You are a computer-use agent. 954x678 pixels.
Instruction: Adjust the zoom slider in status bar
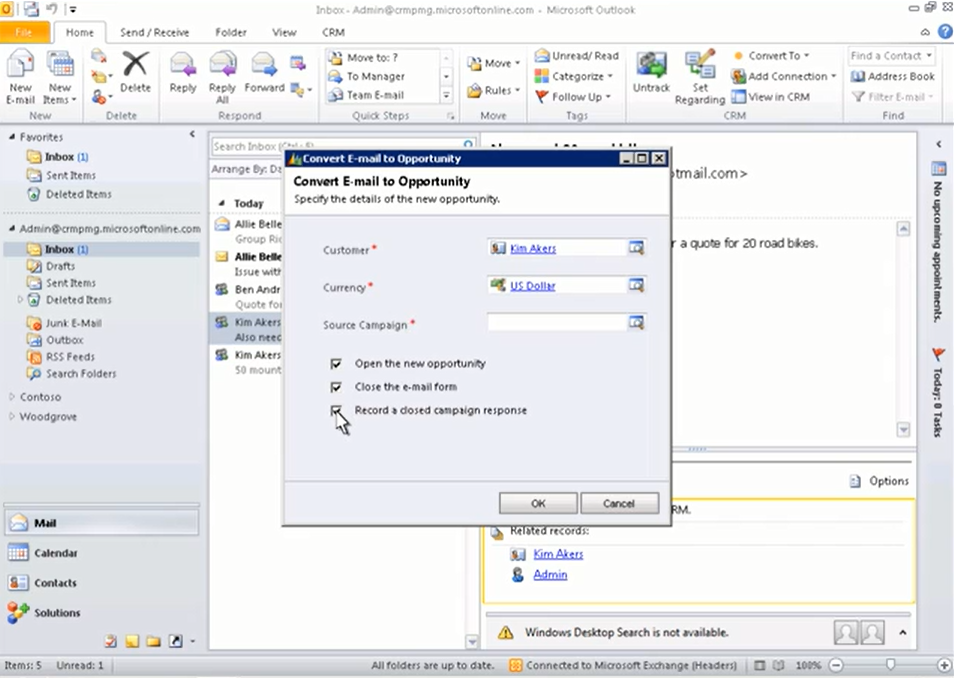tap(890, 665)
